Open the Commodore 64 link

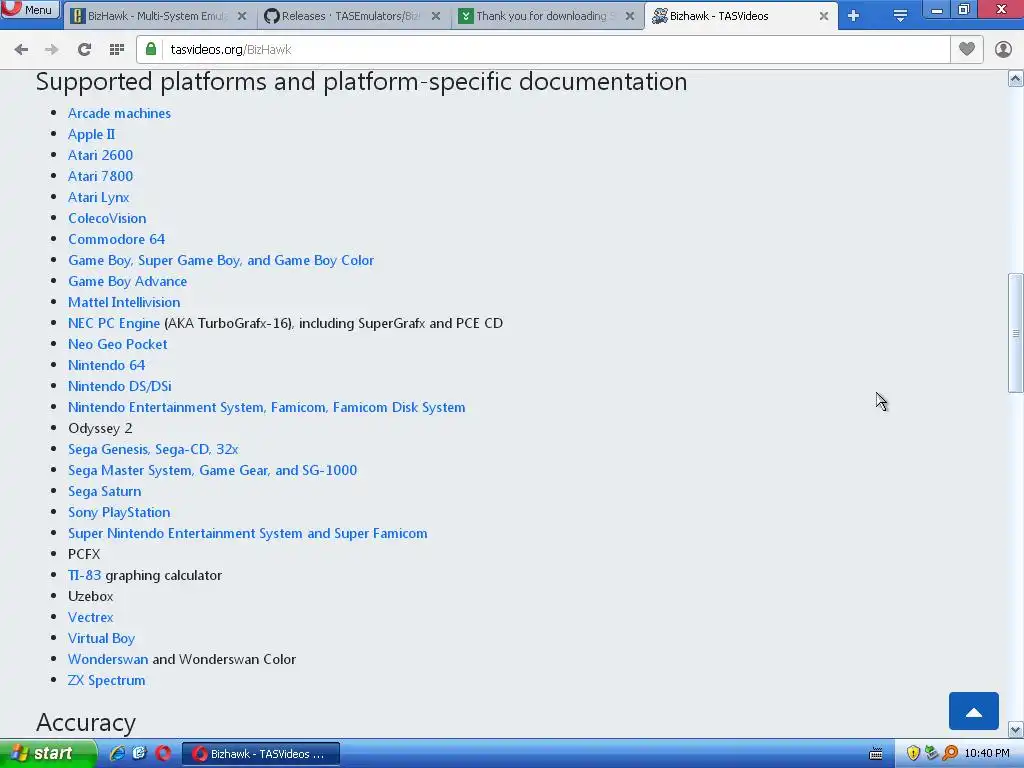point(116,239)
